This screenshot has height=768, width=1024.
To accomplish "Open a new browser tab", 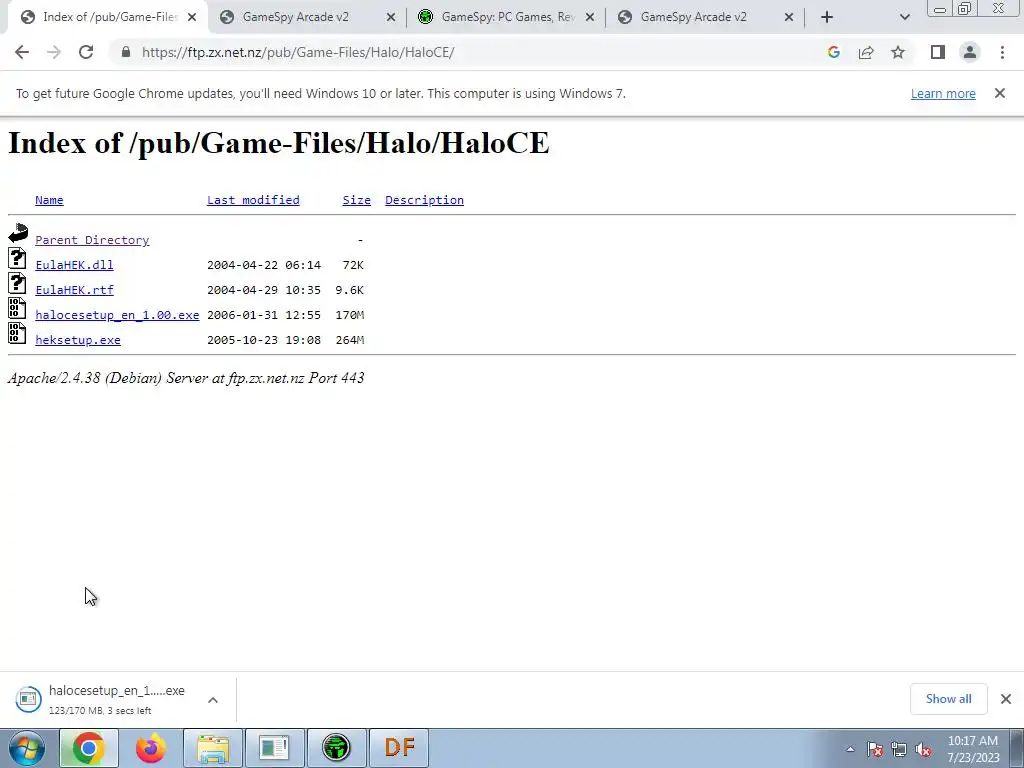I will click(x=827, y=17).
